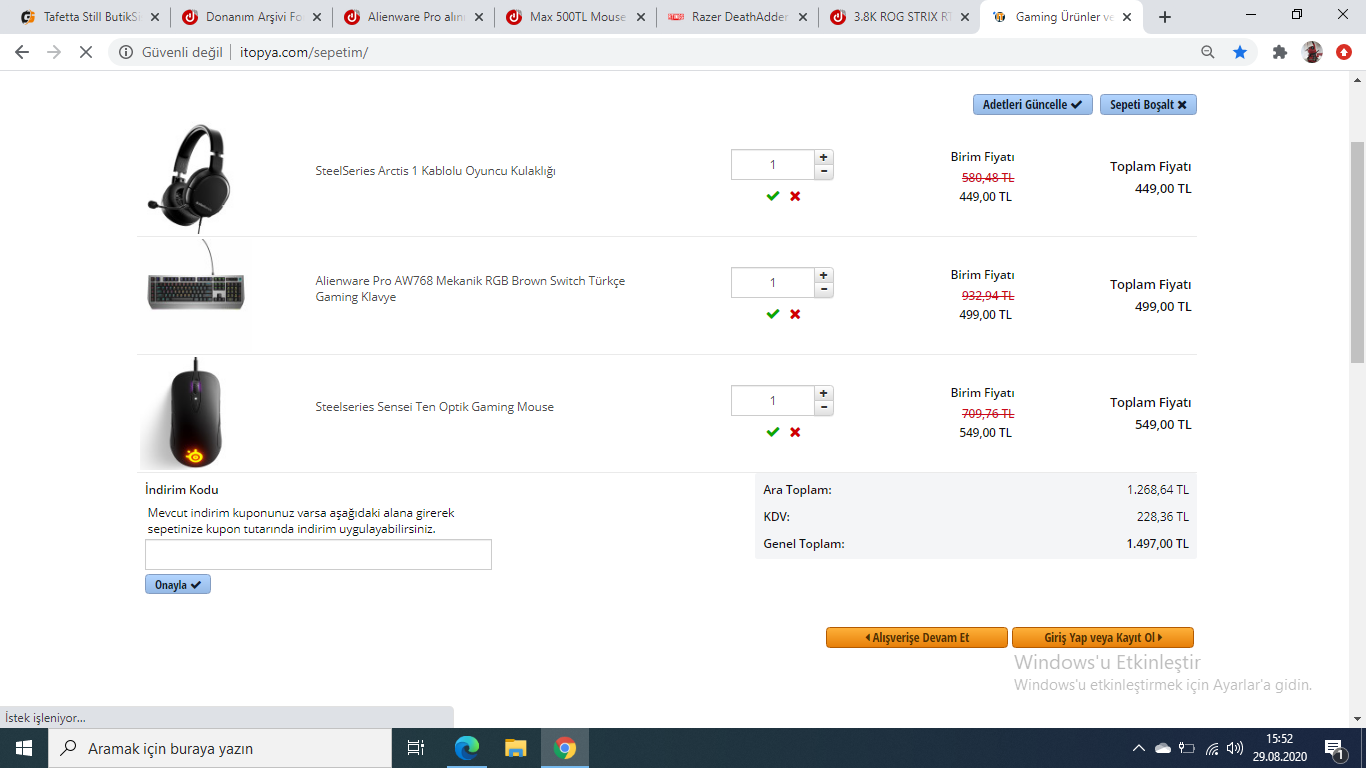1366x768 pixels.
Task: Increase quantity of Steelseries Sensei Ten mouse
Action: pos(824,393)
